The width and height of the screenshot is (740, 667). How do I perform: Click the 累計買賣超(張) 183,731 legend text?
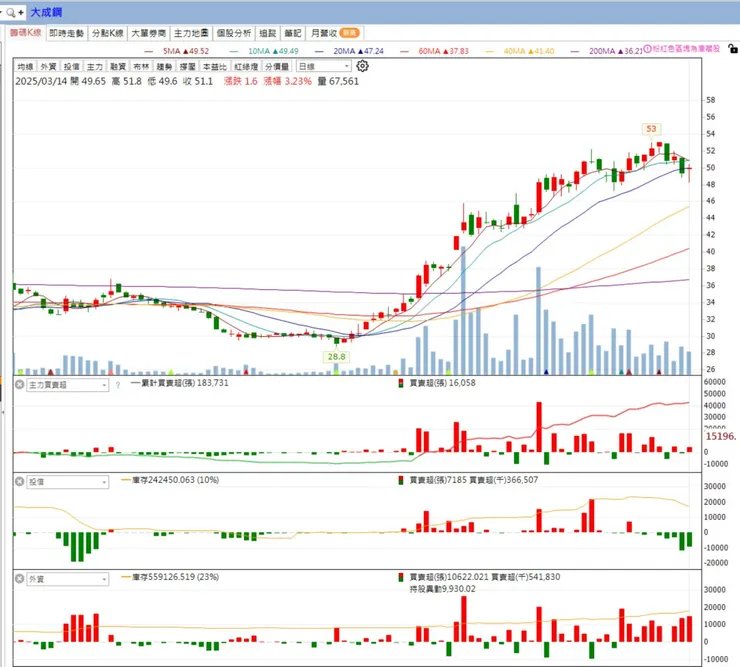pyautogui.click(x=180, y=383)
